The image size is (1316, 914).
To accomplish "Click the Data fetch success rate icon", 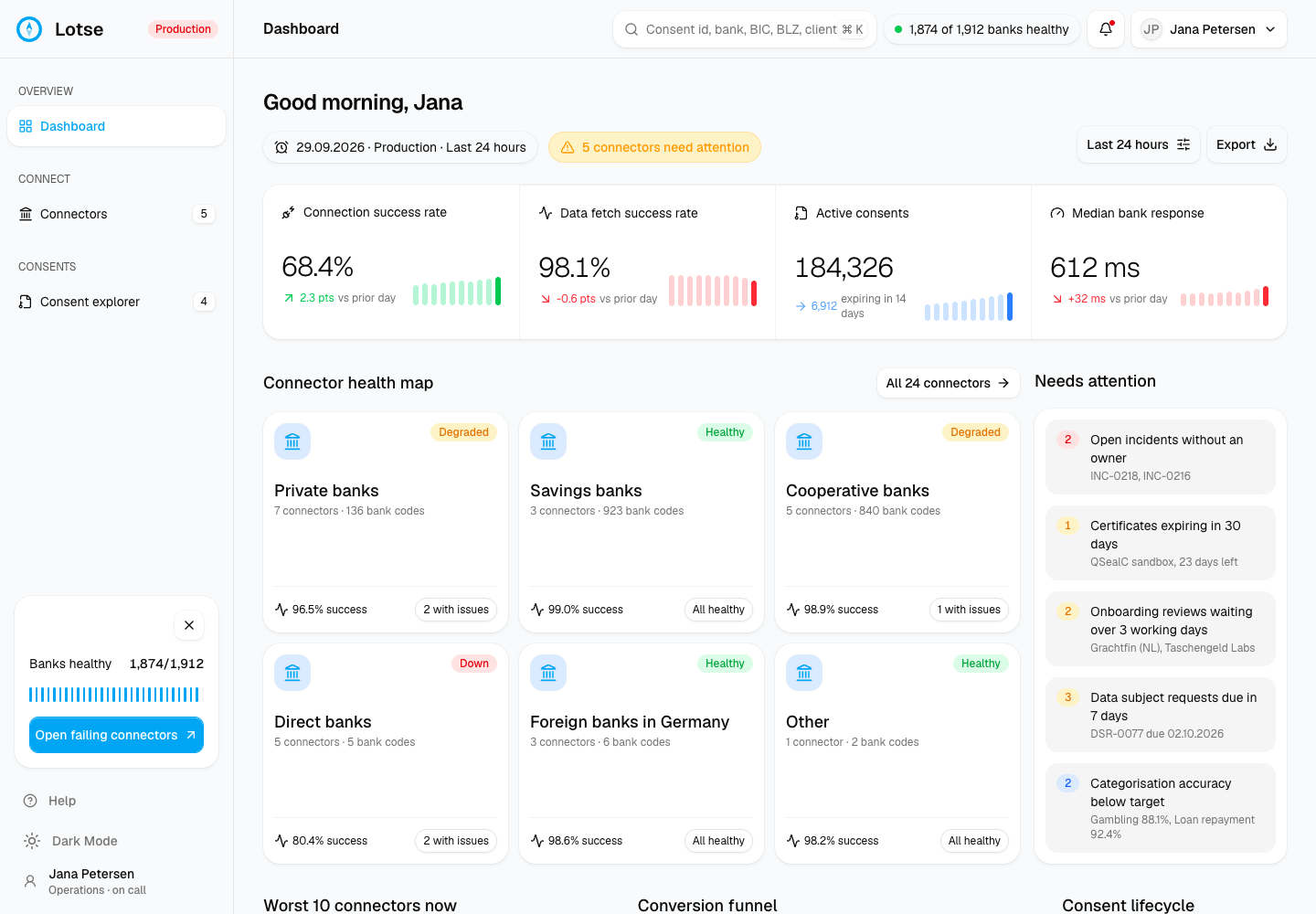I will pyautogui.click(x=546, y=213).
